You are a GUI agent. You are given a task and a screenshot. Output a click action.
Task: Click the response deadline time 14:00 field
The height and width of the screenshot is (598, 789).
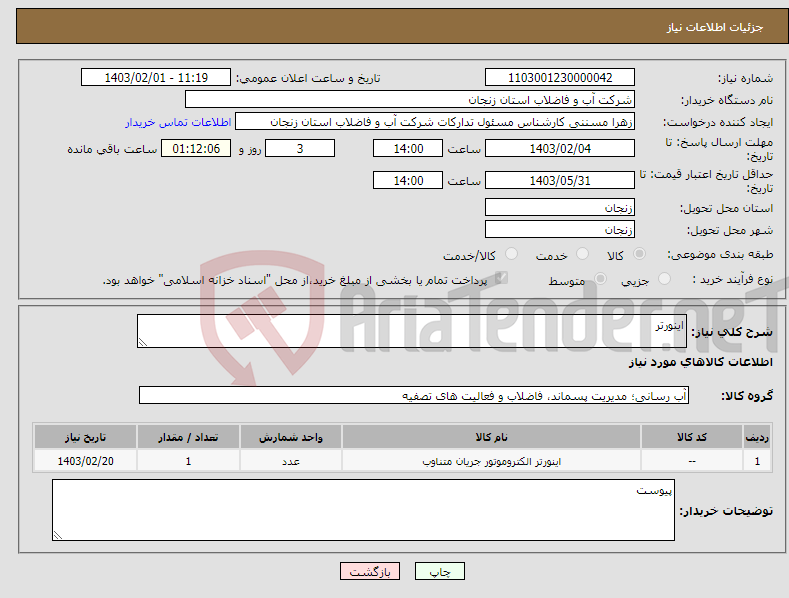(408, 148)
